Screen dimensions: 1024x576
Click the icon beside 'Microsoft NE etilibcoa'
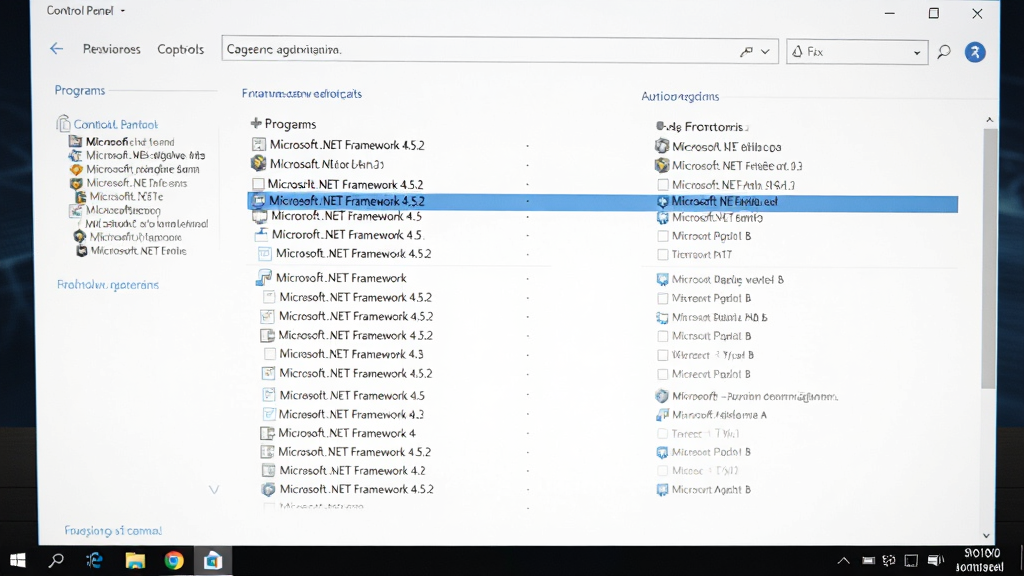(662, 146)
